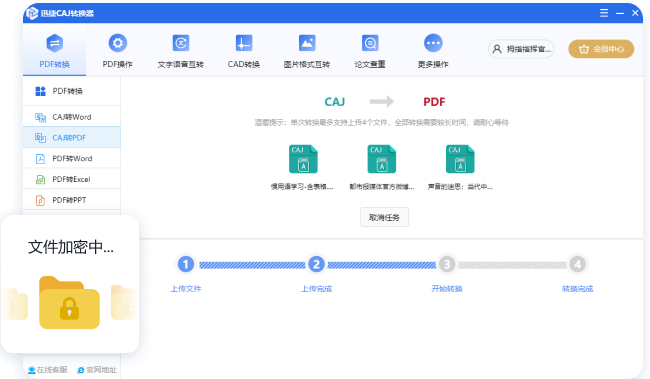Image resolution: width=650 pixels, height=379 pixels.
Task: Click the app logo in title bar
Action: tap(32, 13)
